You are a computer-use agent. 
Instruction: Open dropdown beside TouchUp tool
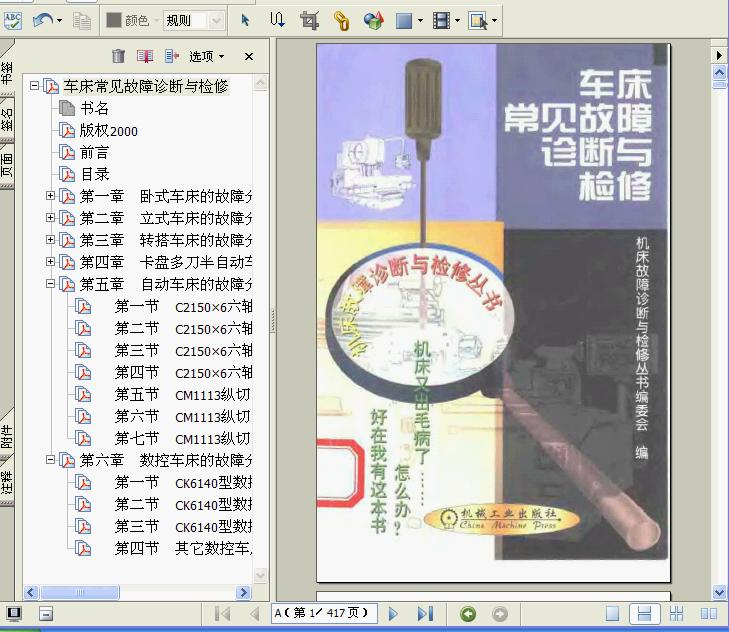(x=495, y=20)
